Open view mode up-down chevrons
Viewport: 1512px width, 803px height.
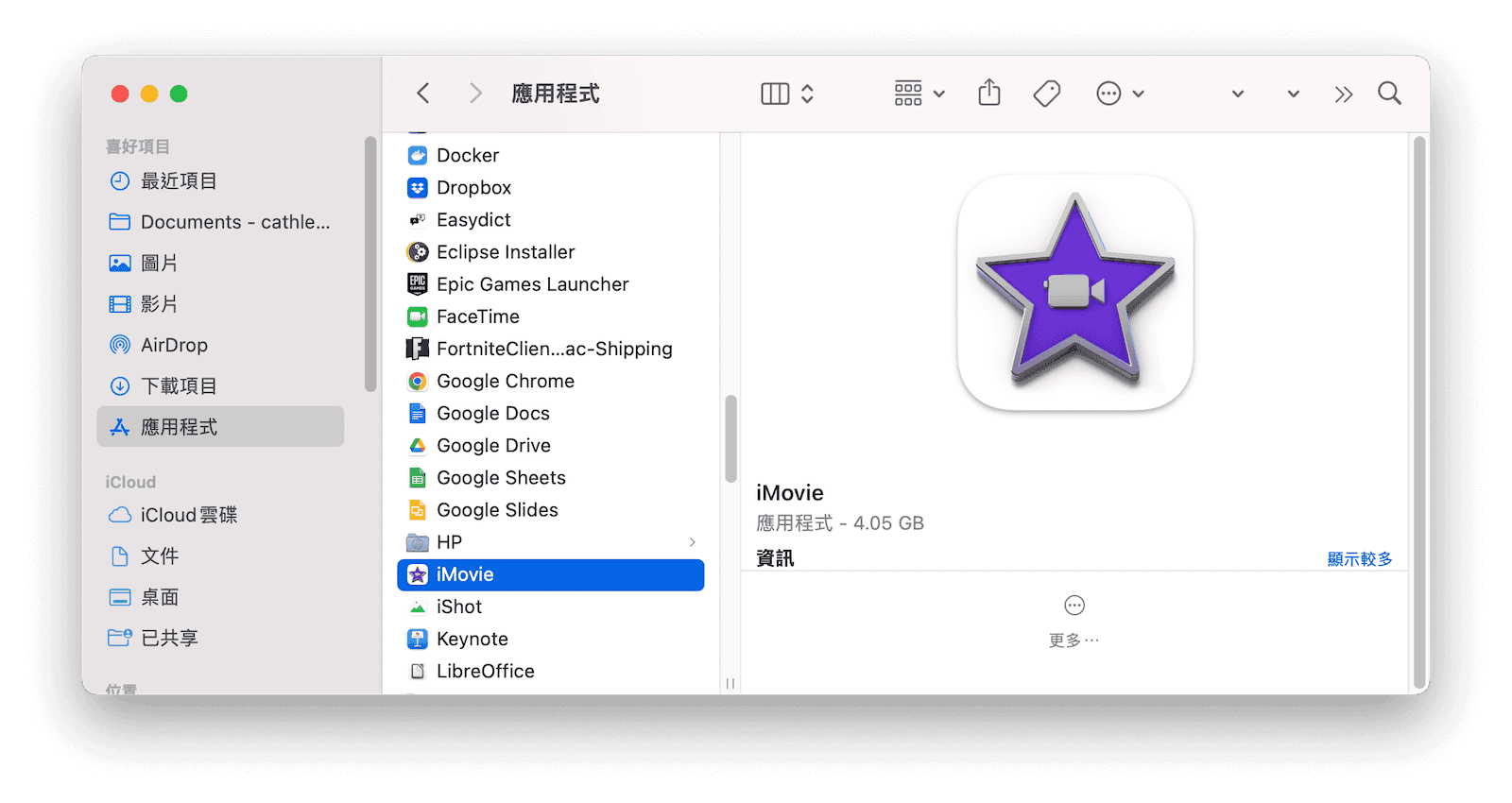click(807, 94)
